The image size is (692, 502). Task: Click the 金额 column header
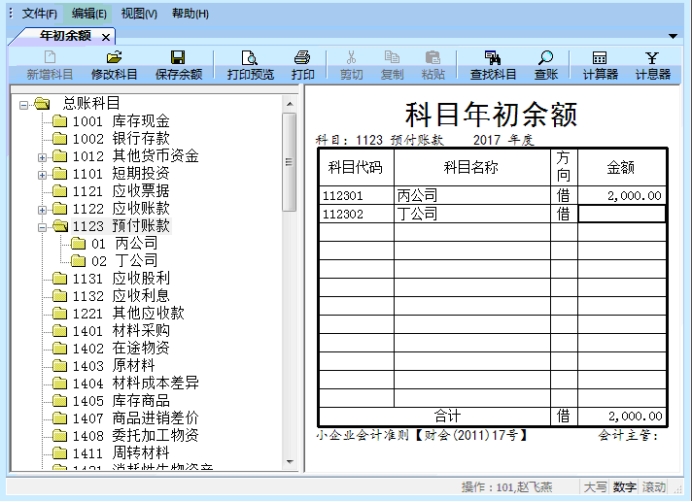[x=621, y=167]
